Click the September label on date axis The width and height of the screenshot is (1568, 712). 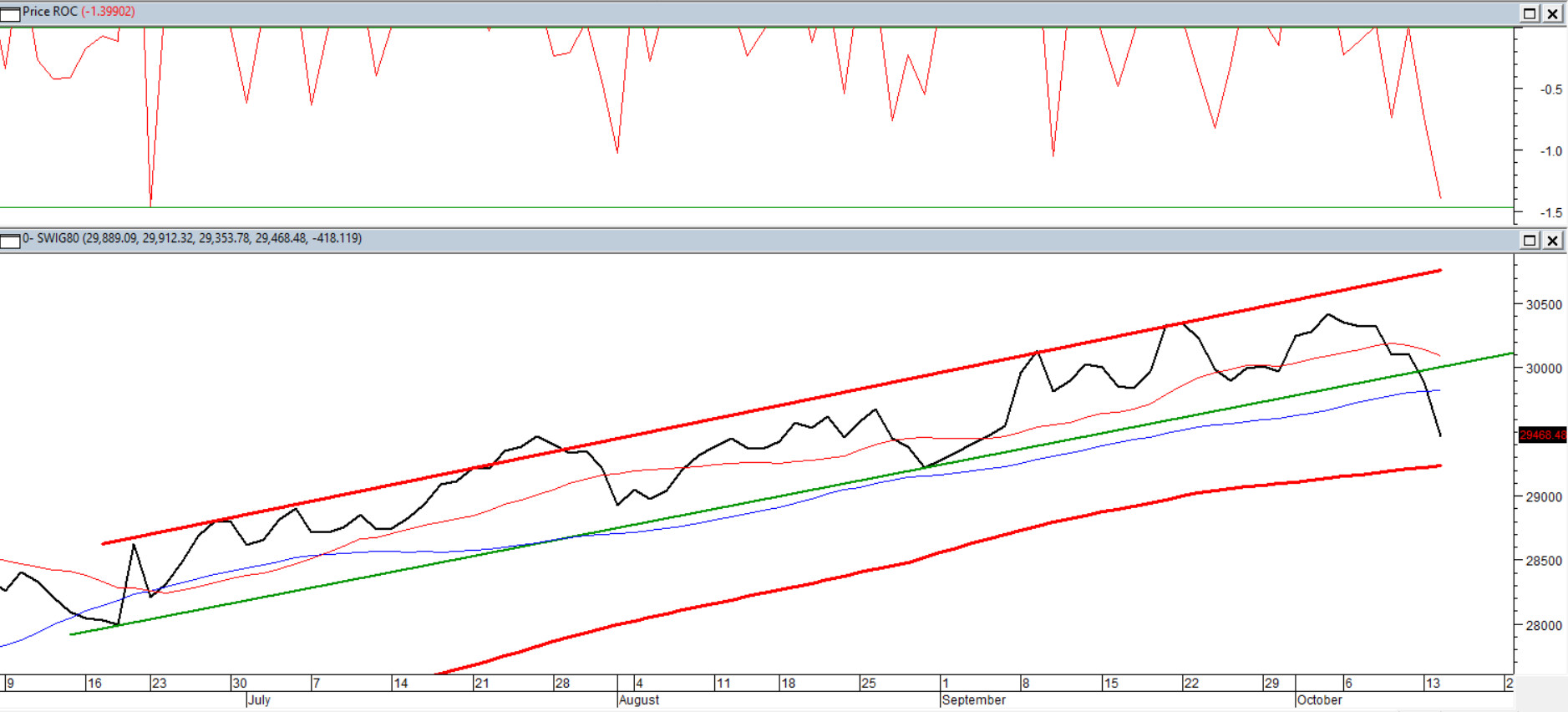point(973,700)
